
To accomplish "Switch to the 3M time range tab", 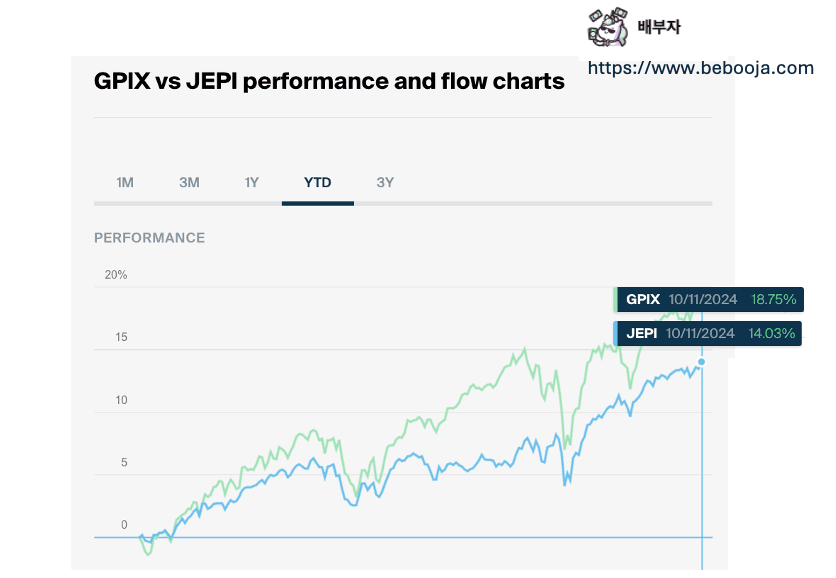I will tap(189, 182).
